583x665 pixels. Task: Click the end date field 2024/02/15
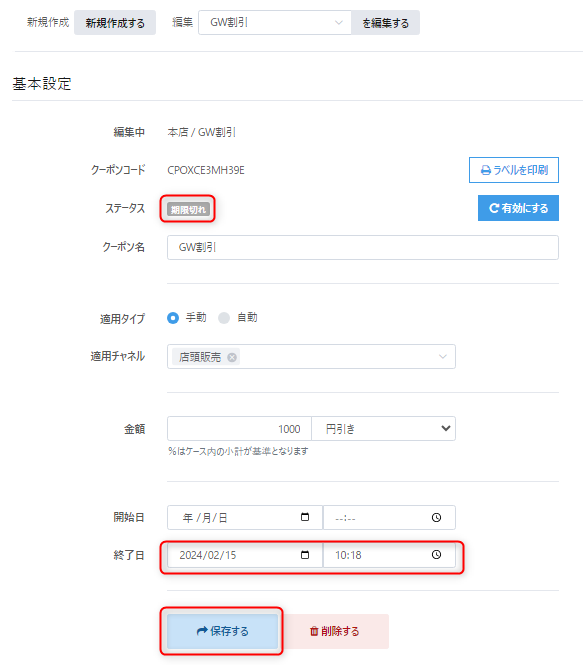[x=245, y=555]
